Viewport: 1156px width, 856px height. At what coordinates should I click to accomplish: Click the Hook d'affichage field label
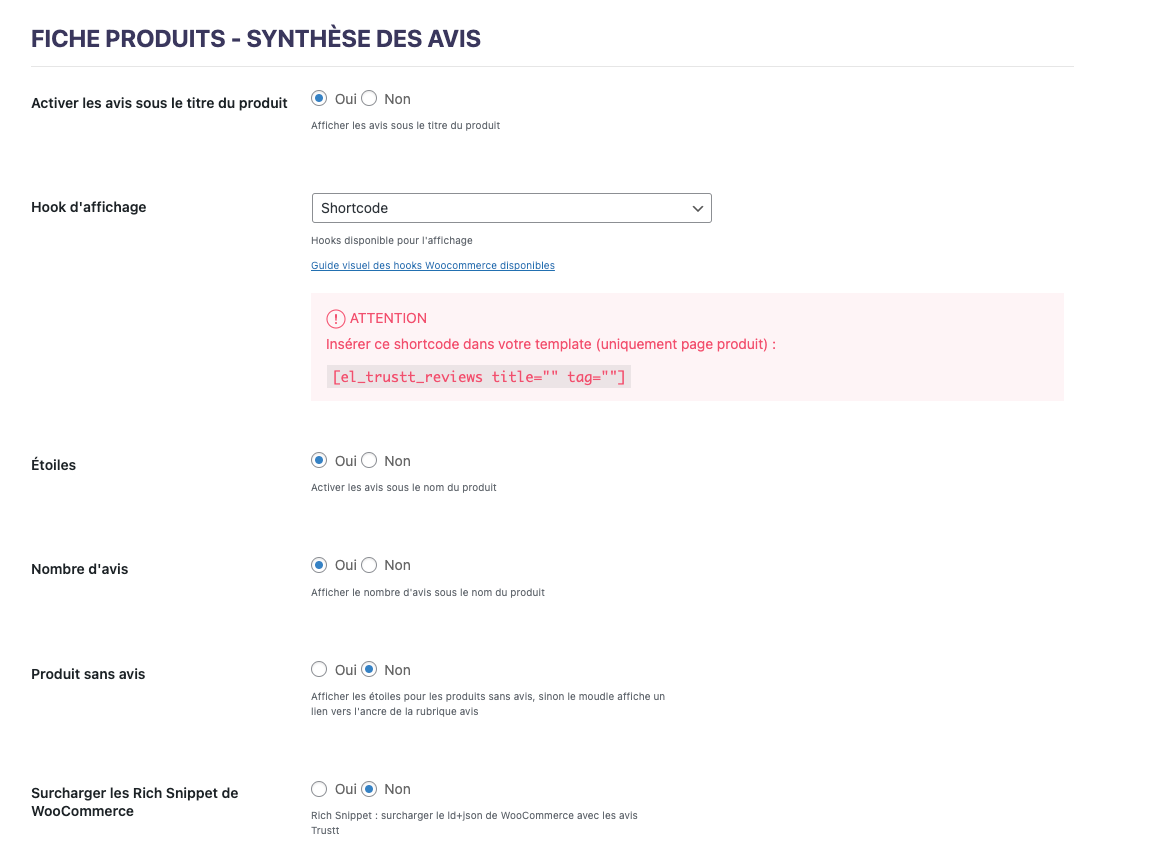coord(89,208)
